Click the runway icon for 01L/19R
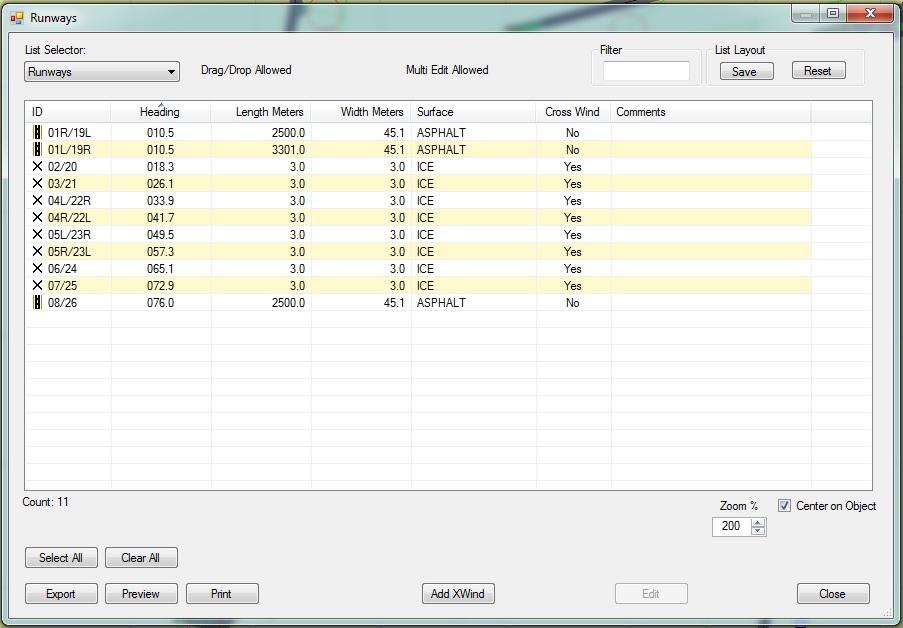The width and height of the screenshot is (903, 628). (37, 150)
